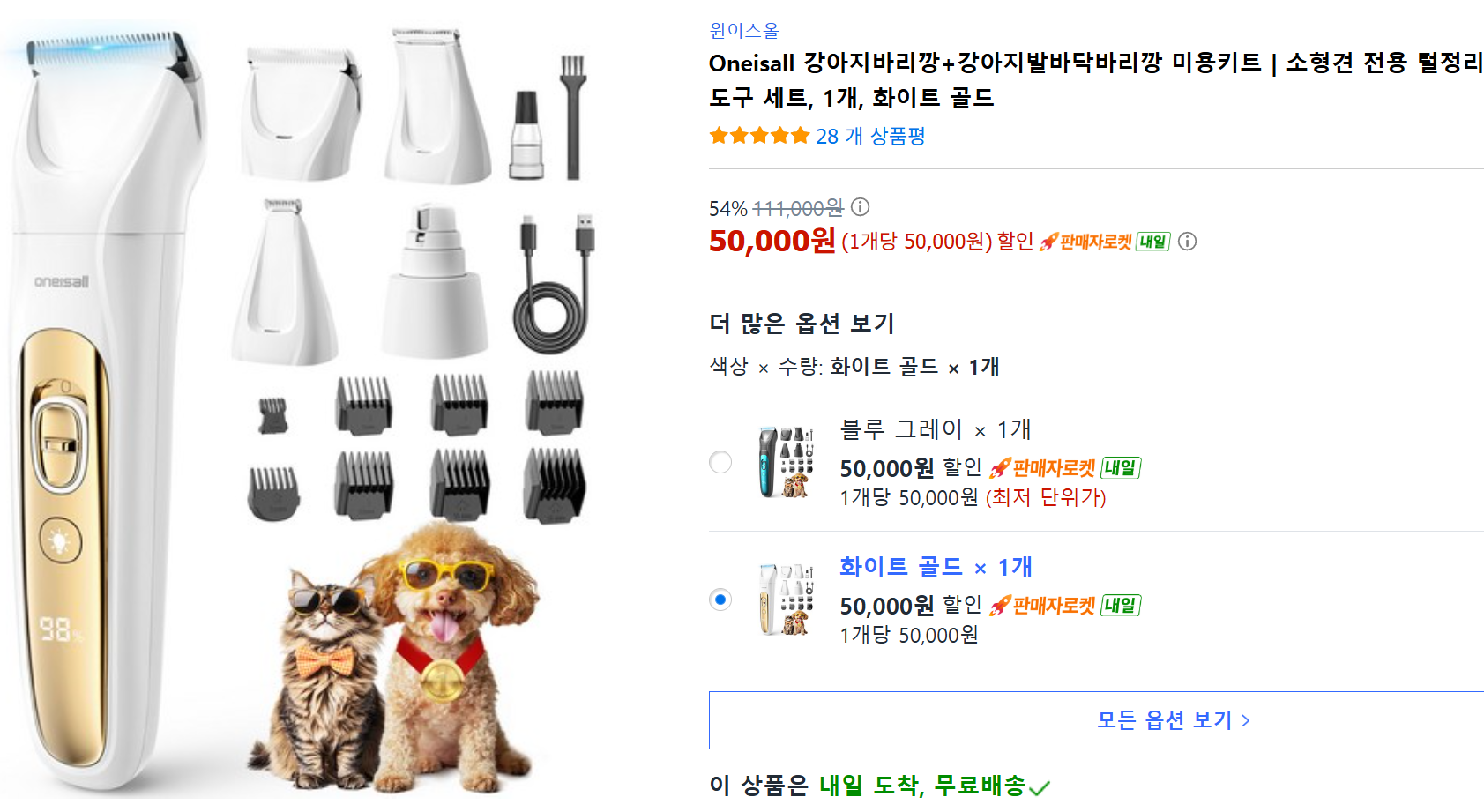Open the 28 개 상품평 reviews link
1484x812 pixels.
point(870,136)
